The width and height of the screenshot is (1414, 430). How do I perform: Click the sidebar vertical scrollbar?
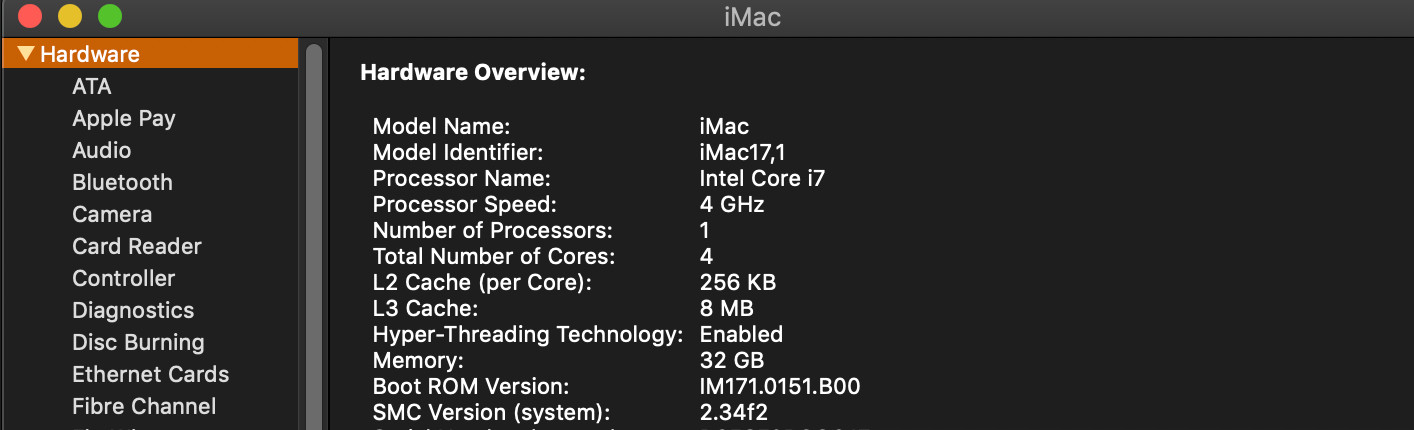pos(314,230)
